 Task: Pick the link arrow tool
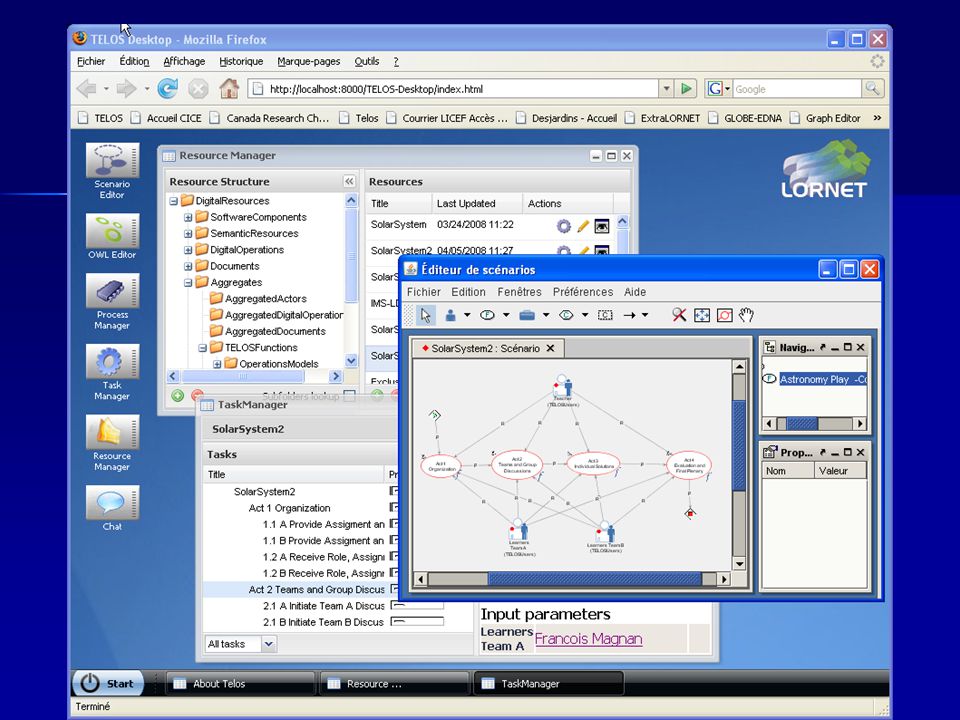coord(629,315)
